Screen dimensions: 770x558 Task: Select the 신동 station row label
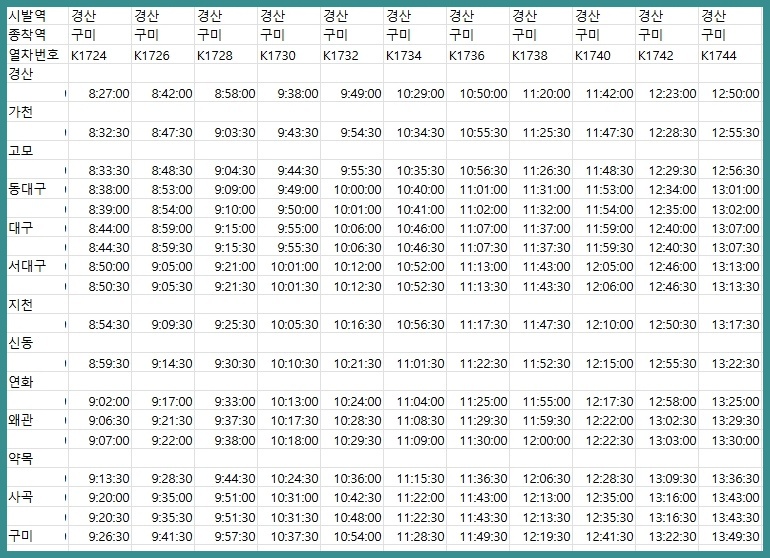pyautogui.click(x=37, y=343)
